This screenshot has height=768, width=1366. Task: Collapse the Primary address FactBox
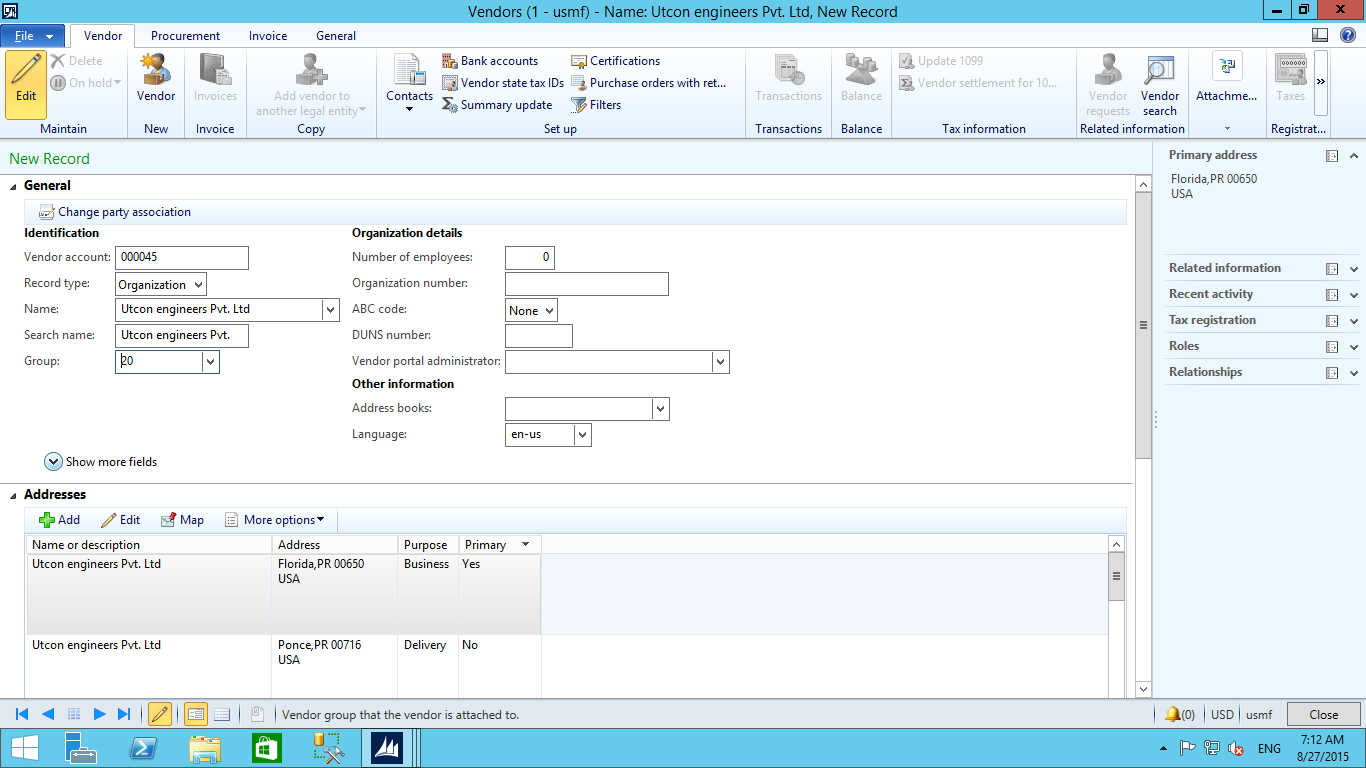click(1354, 156)
